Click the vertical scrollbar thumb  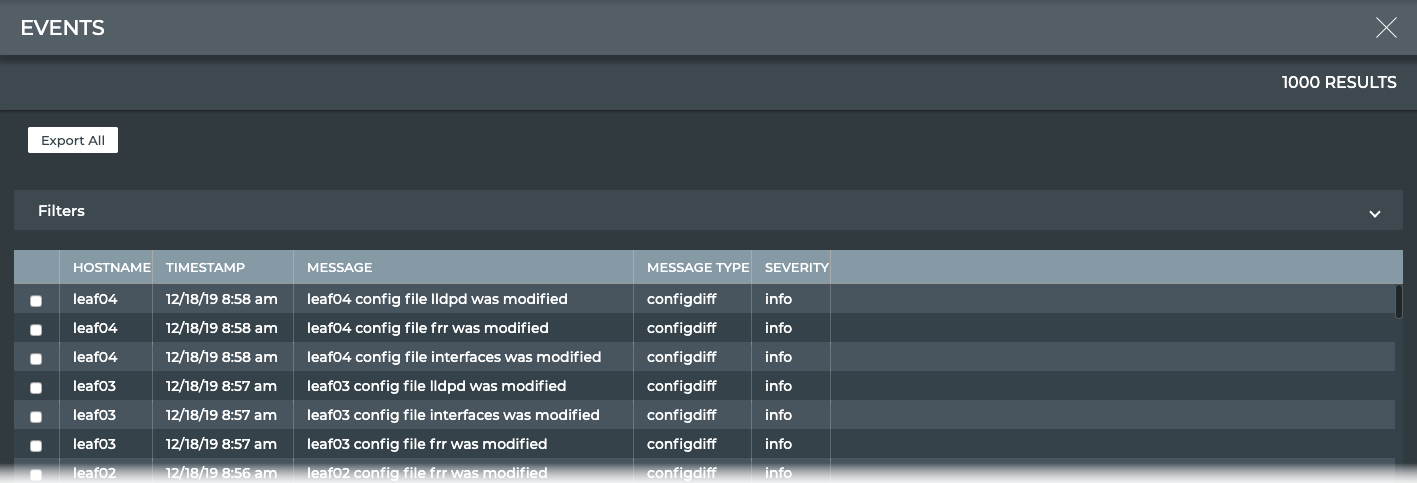point(1398,301)
